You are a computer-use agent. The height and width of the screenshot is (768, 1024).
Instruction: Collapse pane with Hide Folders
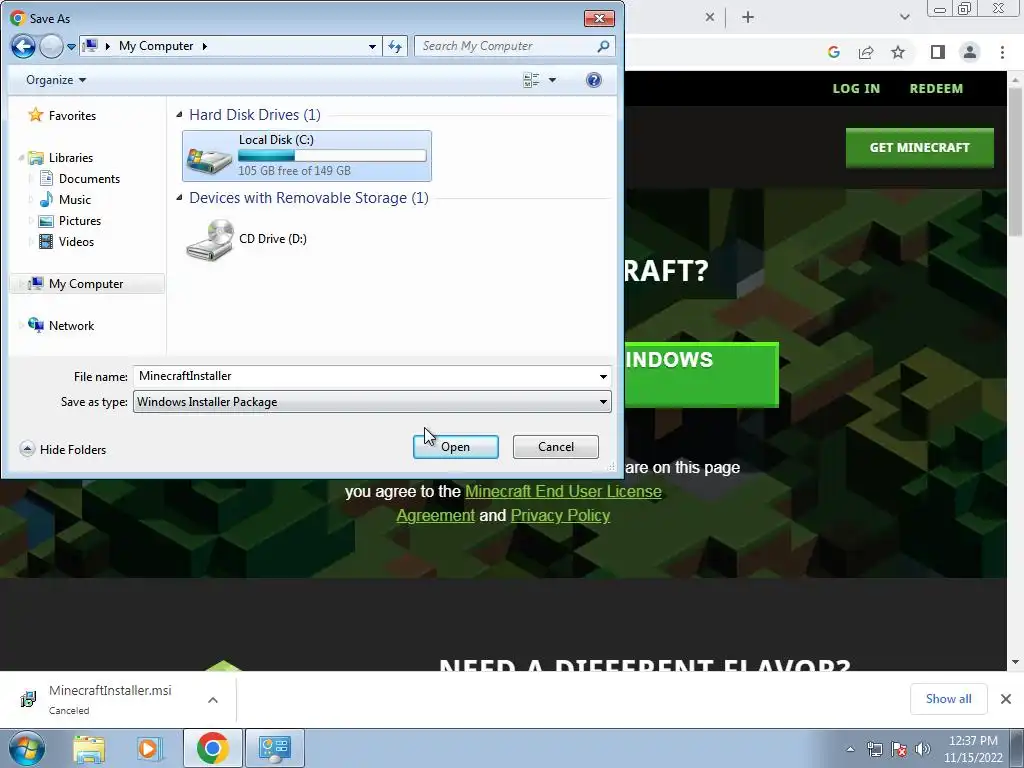click(x=63, y=449)
